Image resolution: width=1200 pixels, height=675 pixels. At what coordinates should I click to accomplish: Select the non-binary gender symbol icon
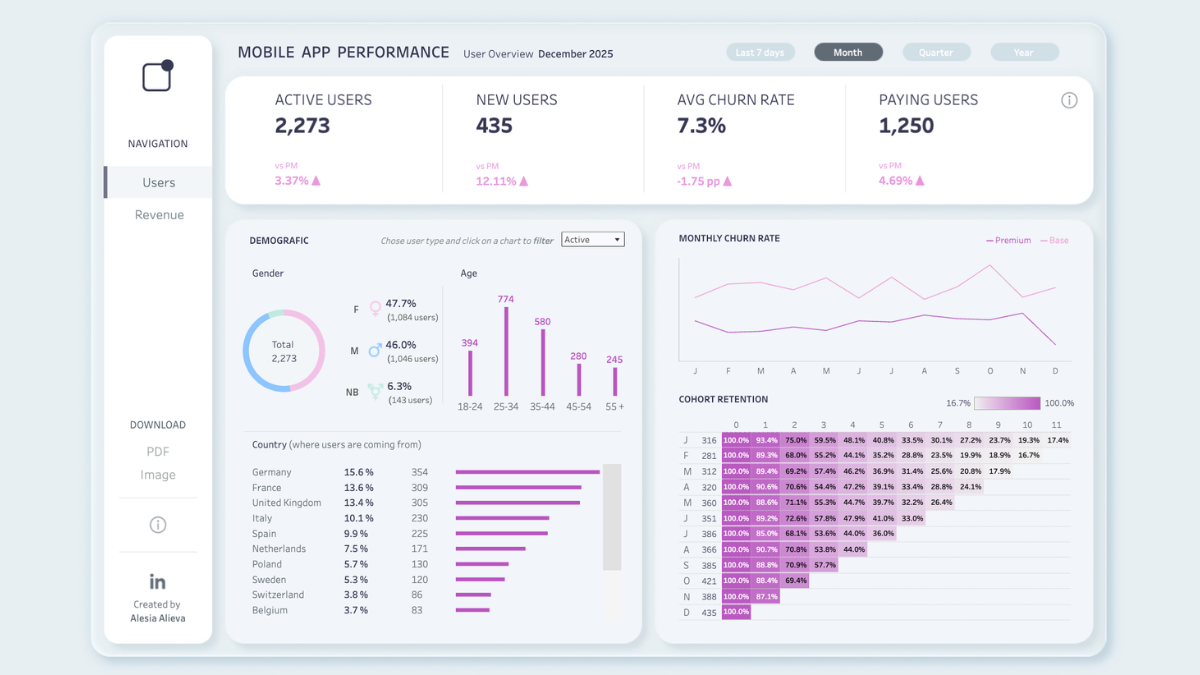(375, 391)
